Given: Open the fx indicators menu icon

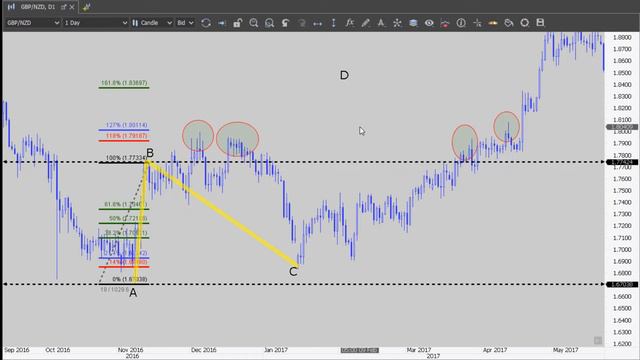Looking at the screenshot, I should (x=349, y=23).
